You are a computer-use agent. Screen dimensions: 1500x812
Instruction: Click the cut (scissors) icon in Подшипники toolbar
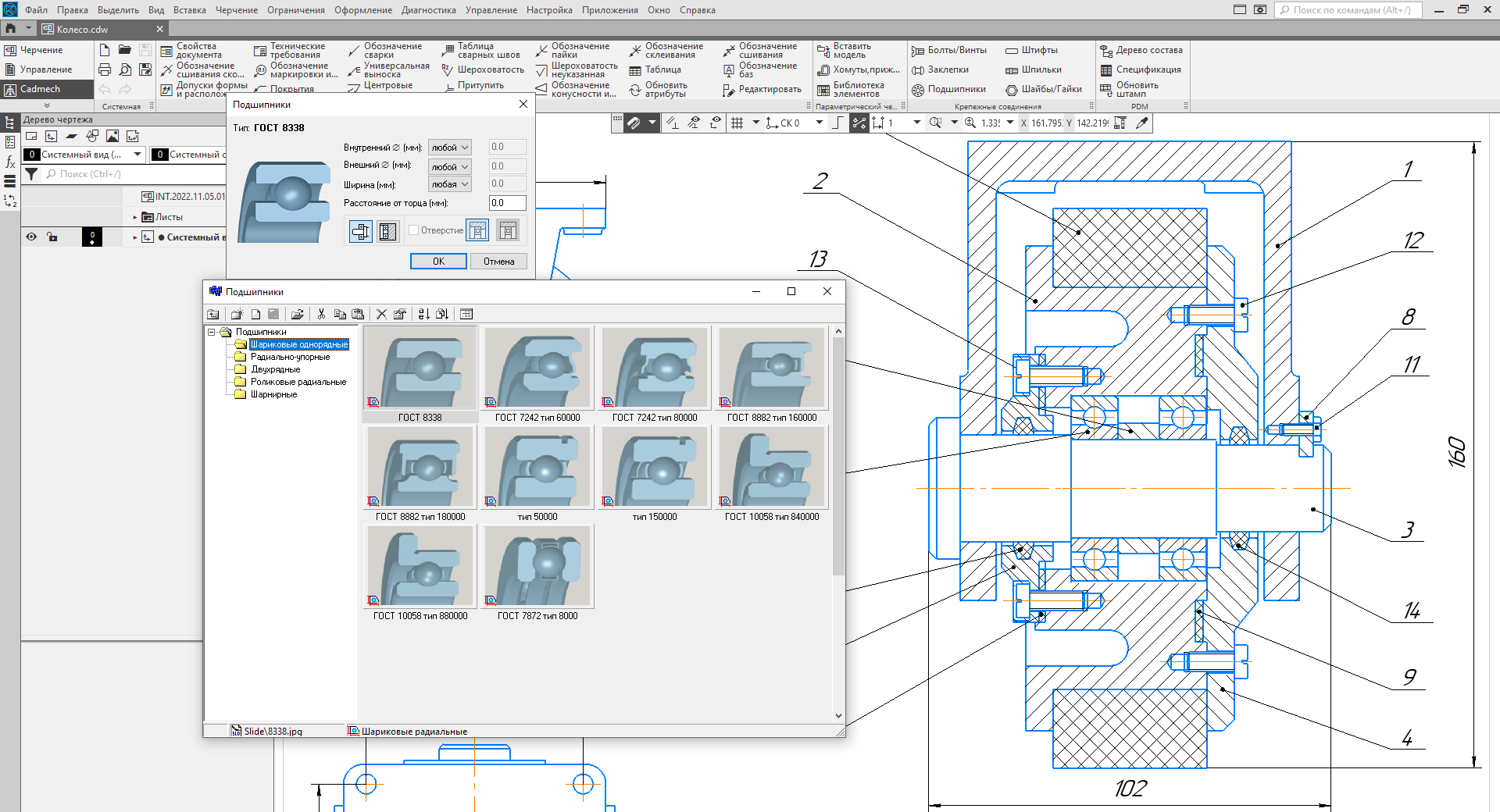tap(321, 314)
